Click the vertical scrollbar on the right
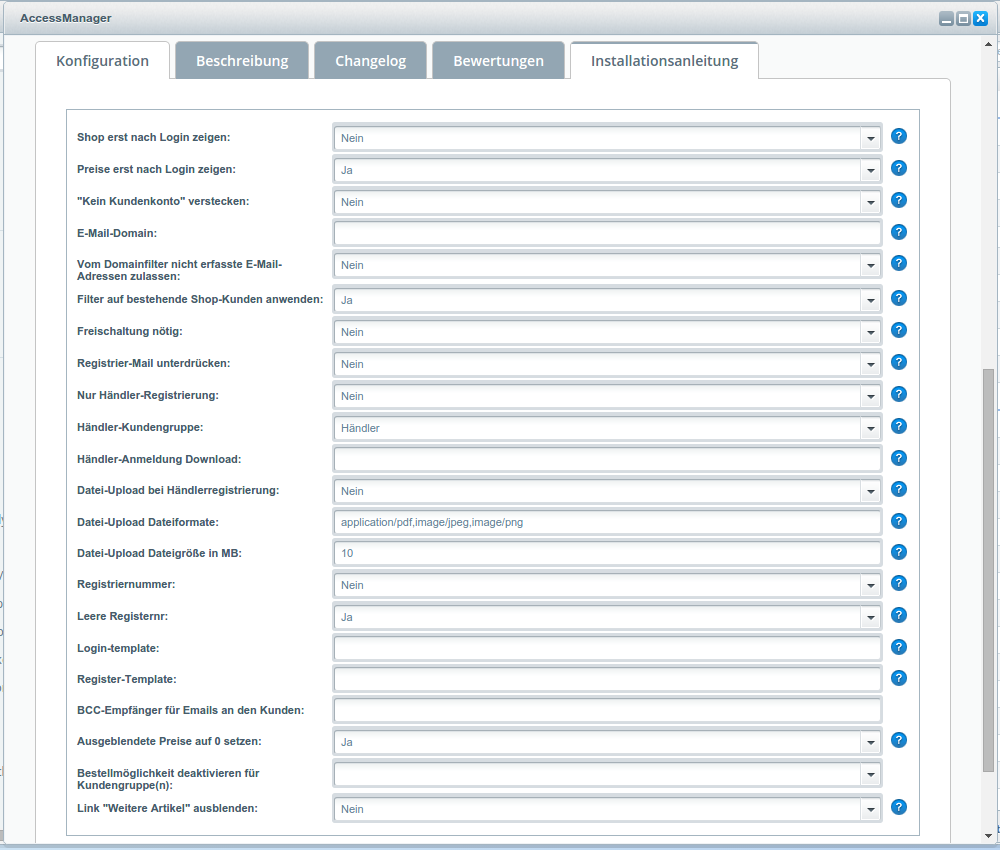Viewport: 1000px width, 850px height. coord(989,570)
